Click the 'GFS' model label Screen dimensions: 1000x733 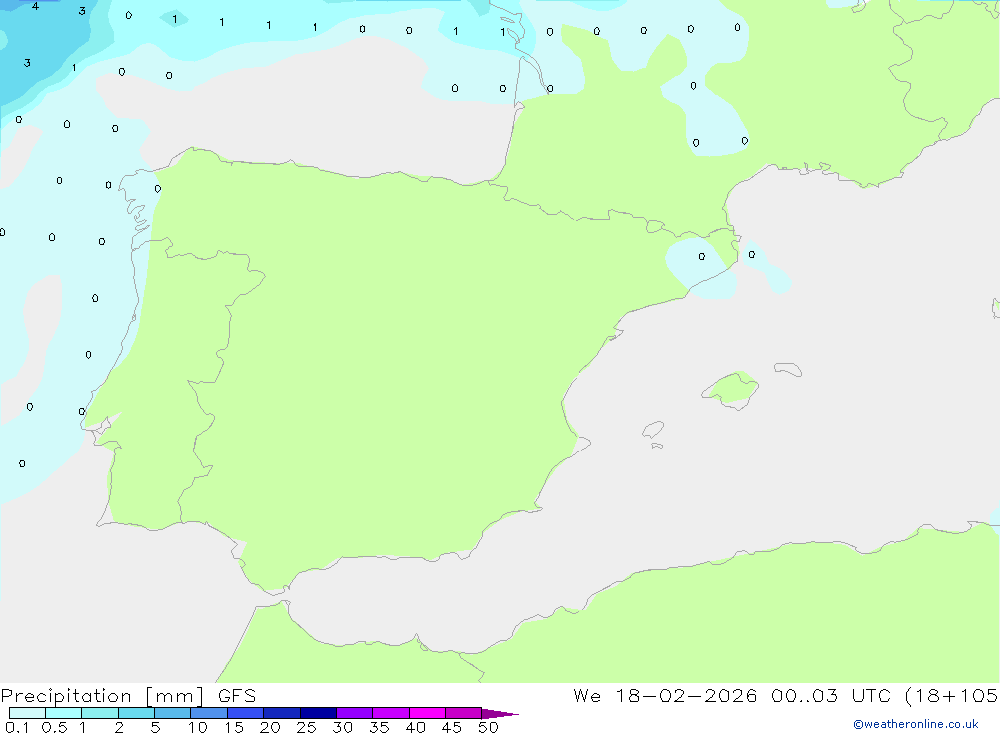237,696
